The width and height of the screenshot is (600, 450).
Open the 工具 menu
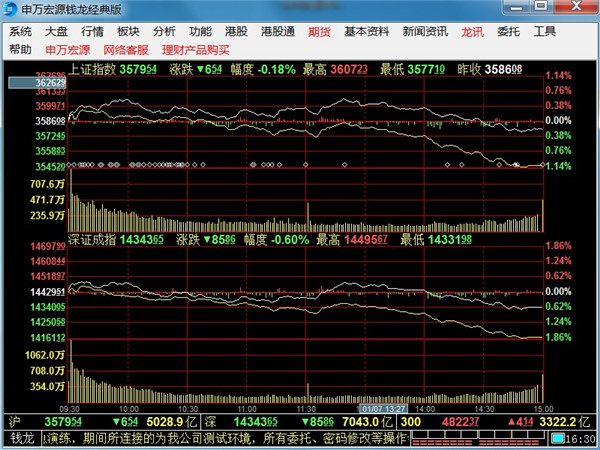[x=545, y=32]
